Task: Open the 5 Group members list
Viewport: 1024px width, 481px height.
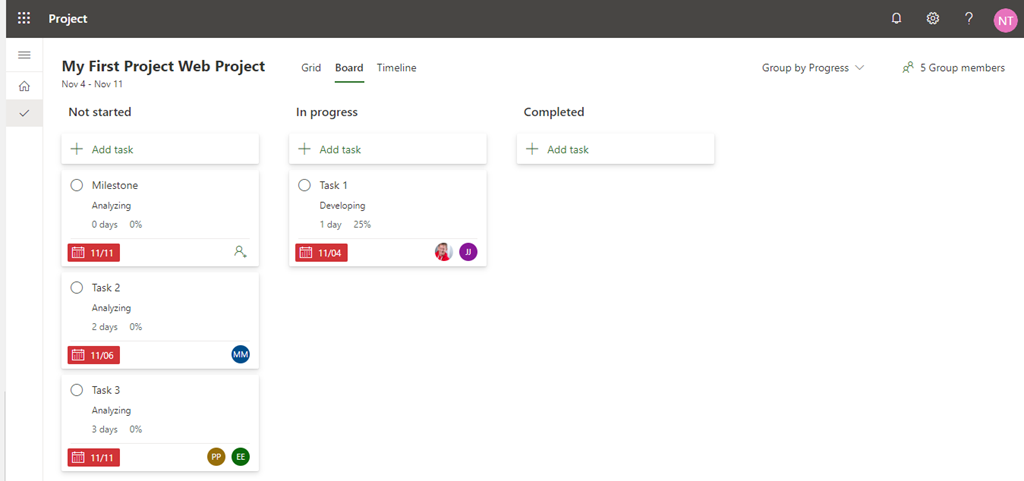Action: coord(953,68)
